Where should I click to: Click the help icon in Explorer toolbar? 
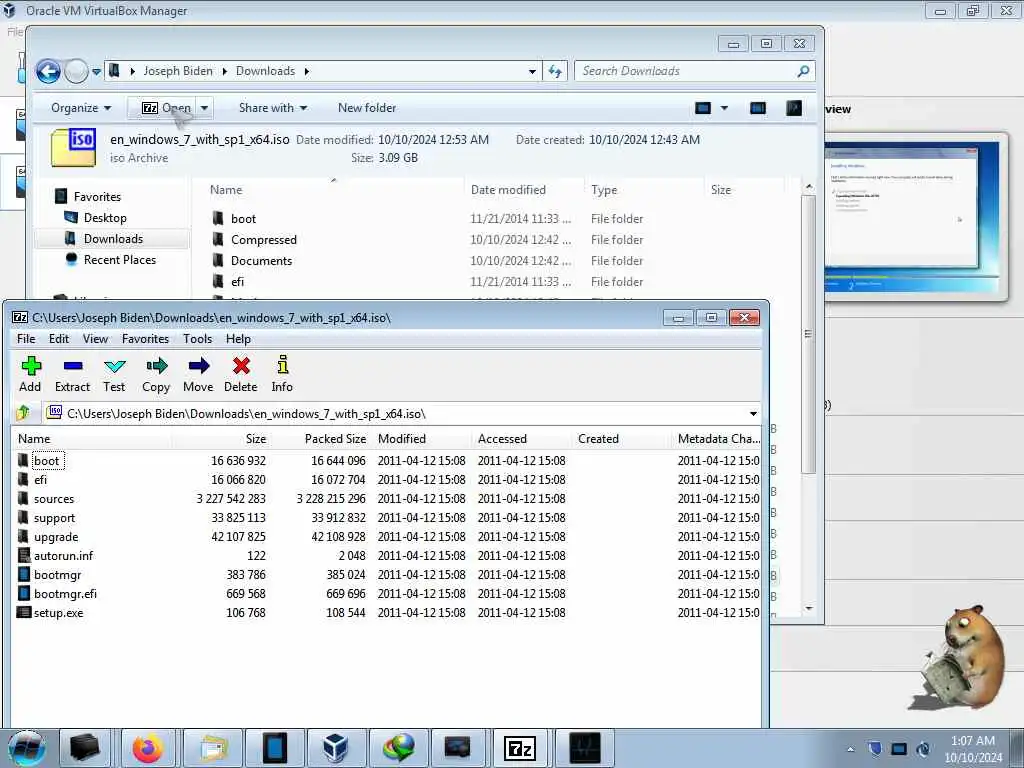point(794,108)
